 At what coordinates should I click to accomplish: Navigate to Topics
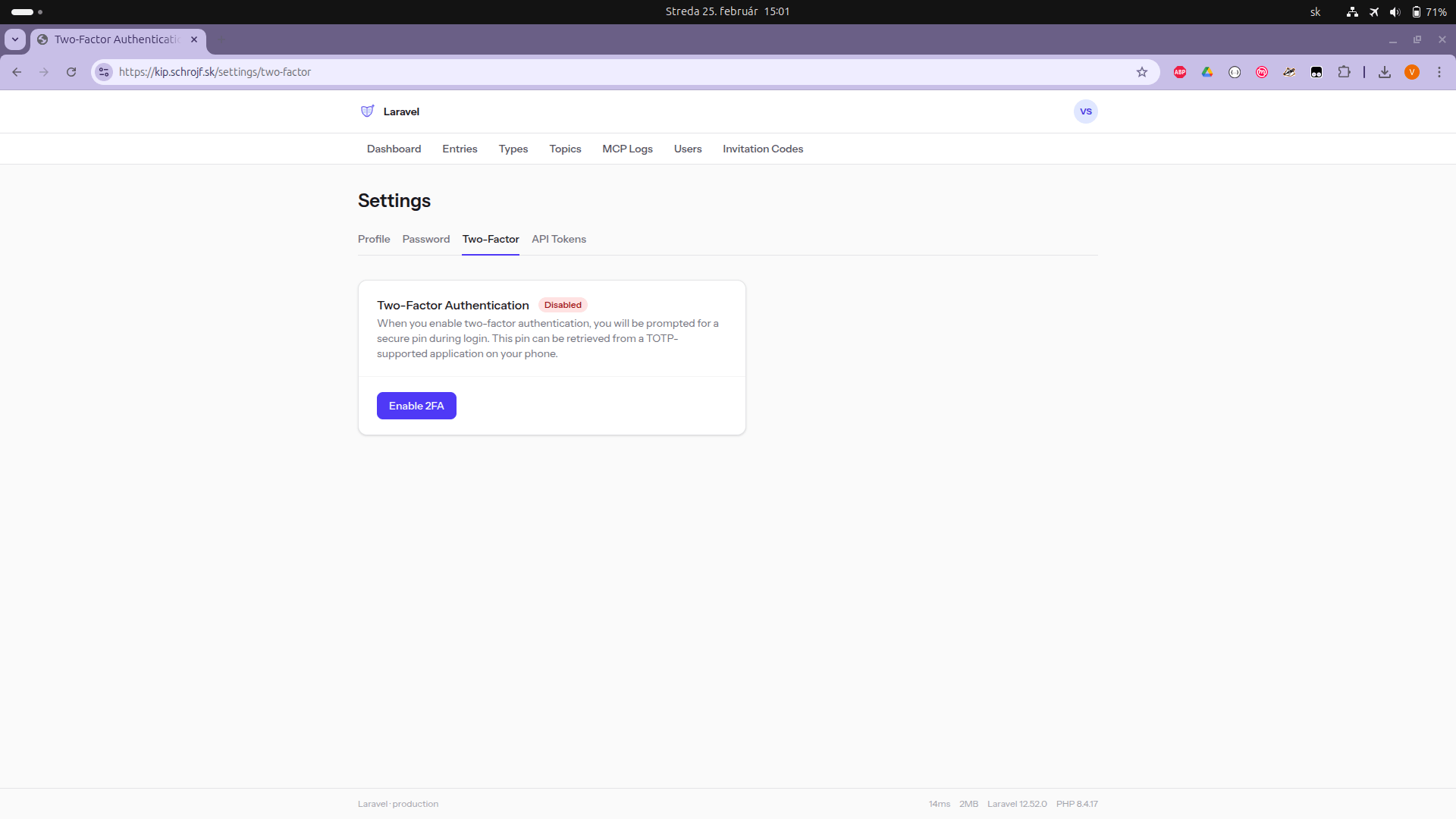pos(565,149)
